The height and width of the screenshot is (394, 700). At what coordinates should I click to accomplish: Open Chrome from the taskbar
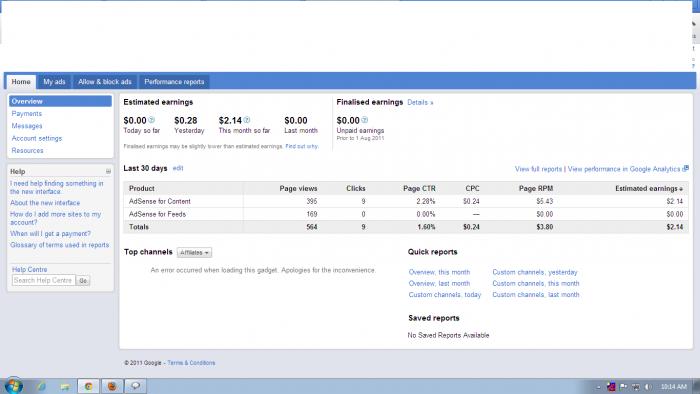point(88,386)
